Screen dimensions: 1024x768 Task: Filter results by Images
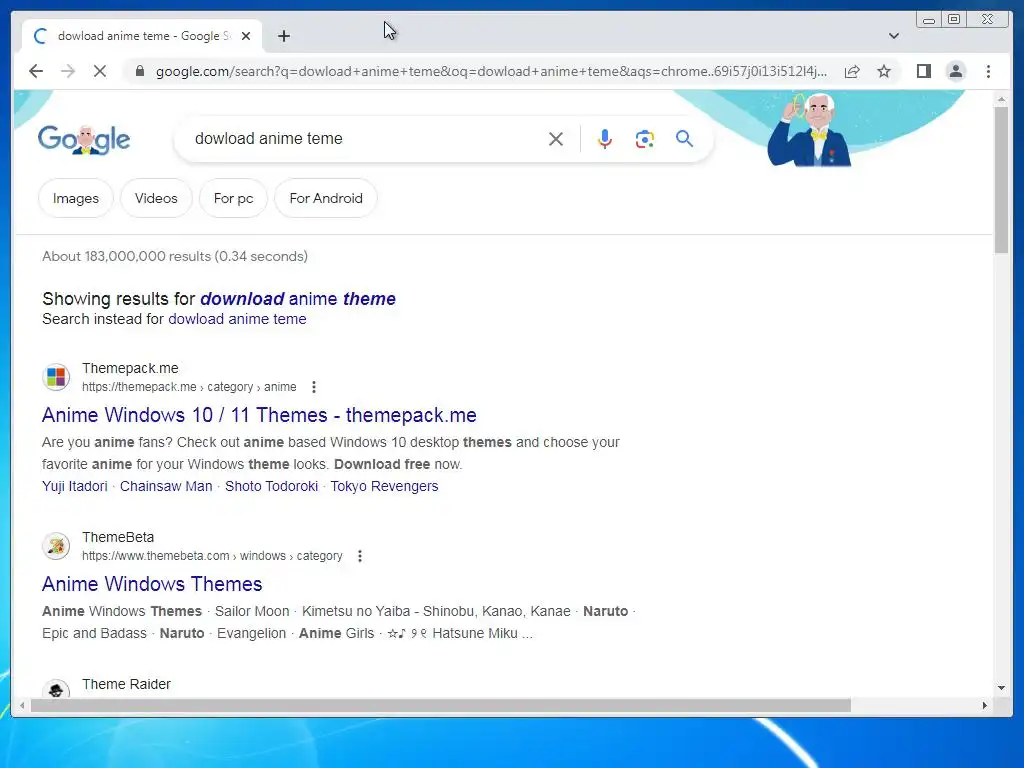(76, 198)
